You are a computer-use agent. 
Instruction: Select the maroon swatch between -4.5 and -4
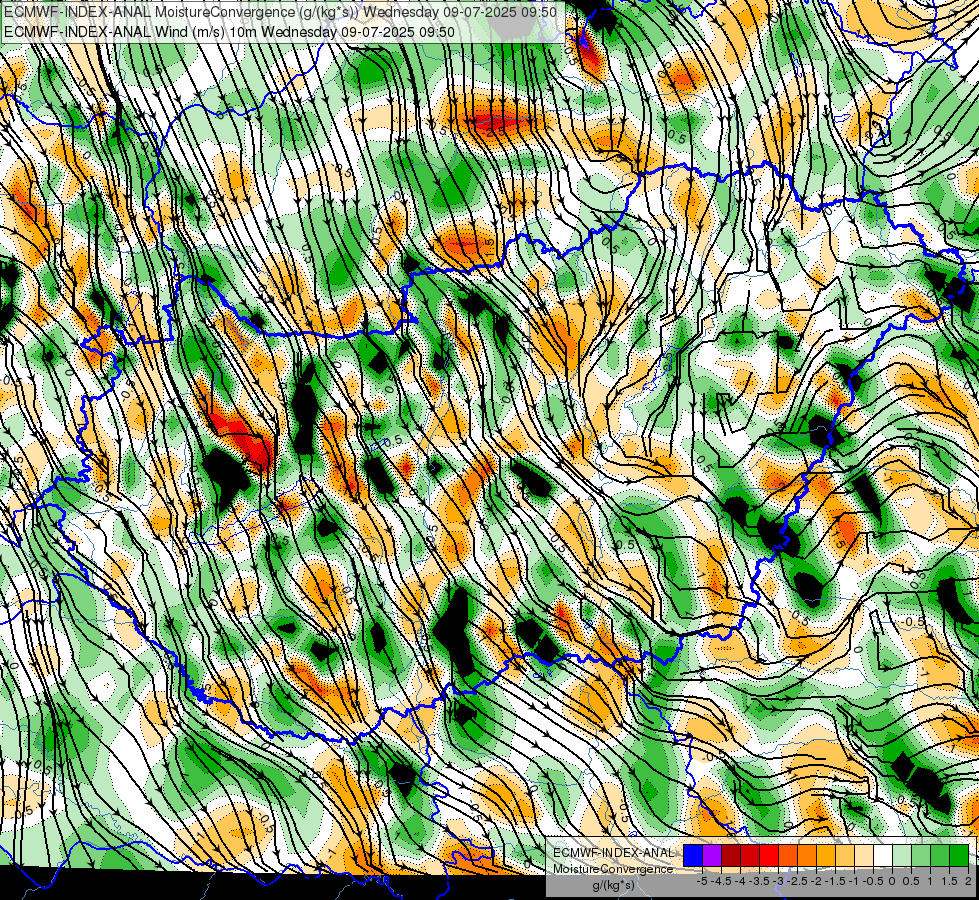click(x=731, y=856)
